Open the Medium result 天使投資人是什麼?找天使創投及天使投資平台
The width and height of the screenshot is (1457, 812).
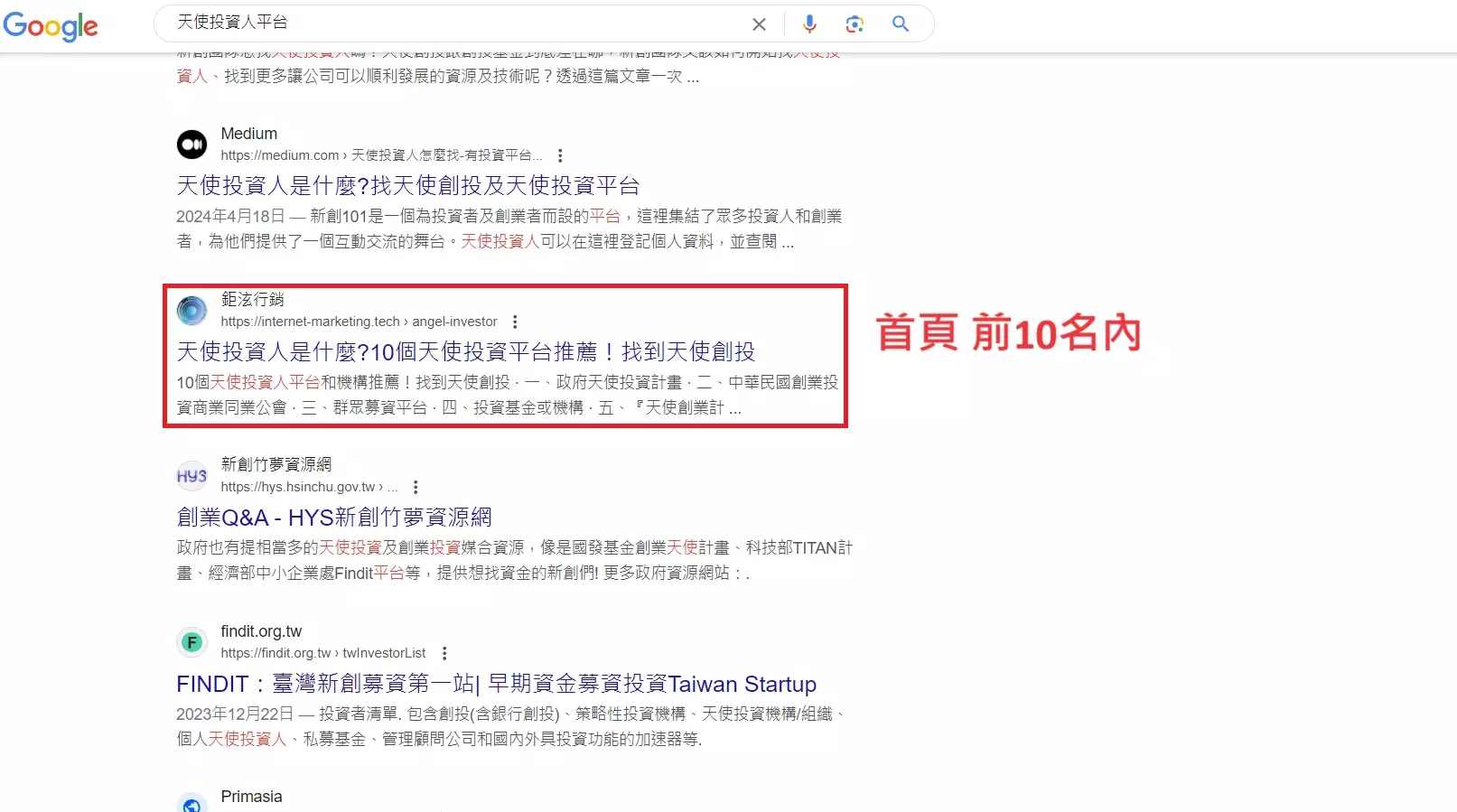(x=408, y=185)
